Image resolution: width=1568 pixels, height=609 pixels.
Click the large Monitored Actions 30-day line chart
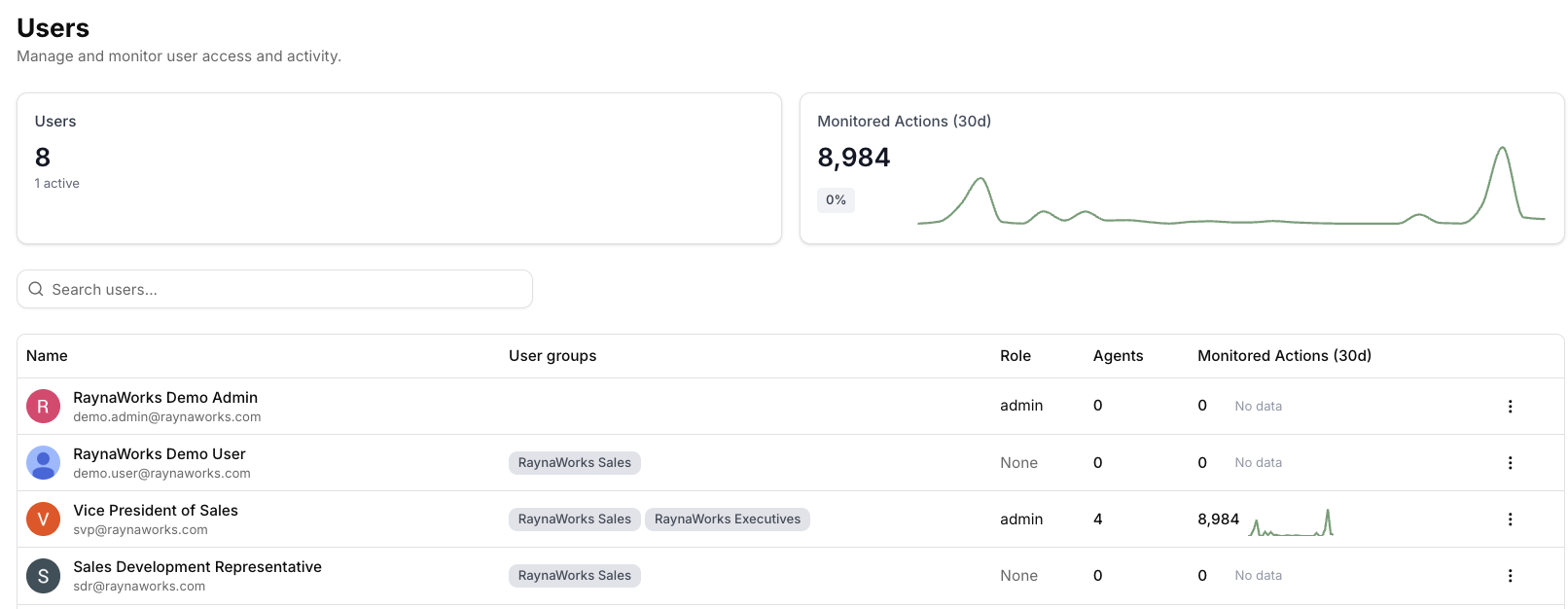1230,185
